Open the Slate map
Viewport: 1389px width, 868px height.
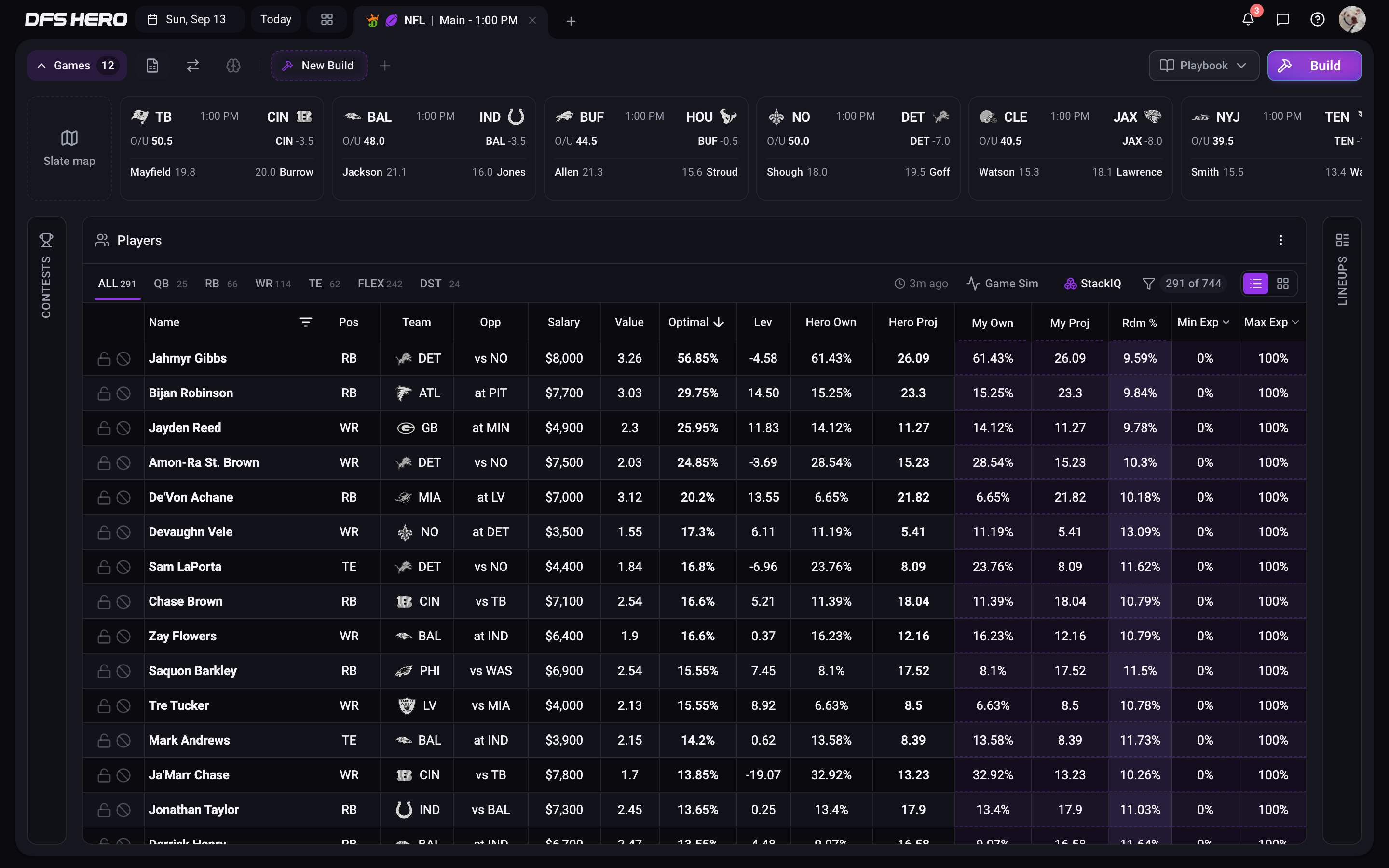pos(69,148)
